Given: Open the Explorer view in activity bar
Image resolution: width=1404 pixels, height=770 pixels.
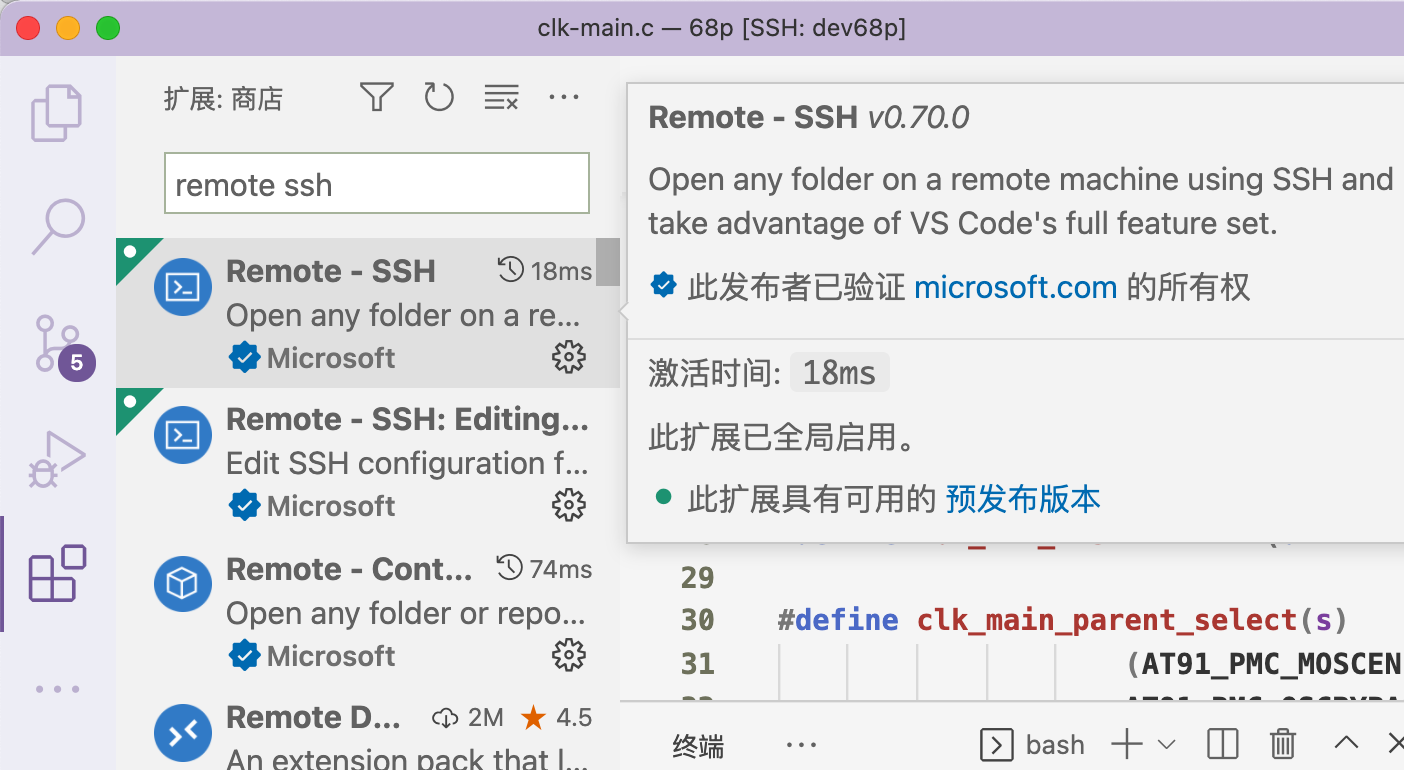Looking at the screenshot, I should point(57,113).
